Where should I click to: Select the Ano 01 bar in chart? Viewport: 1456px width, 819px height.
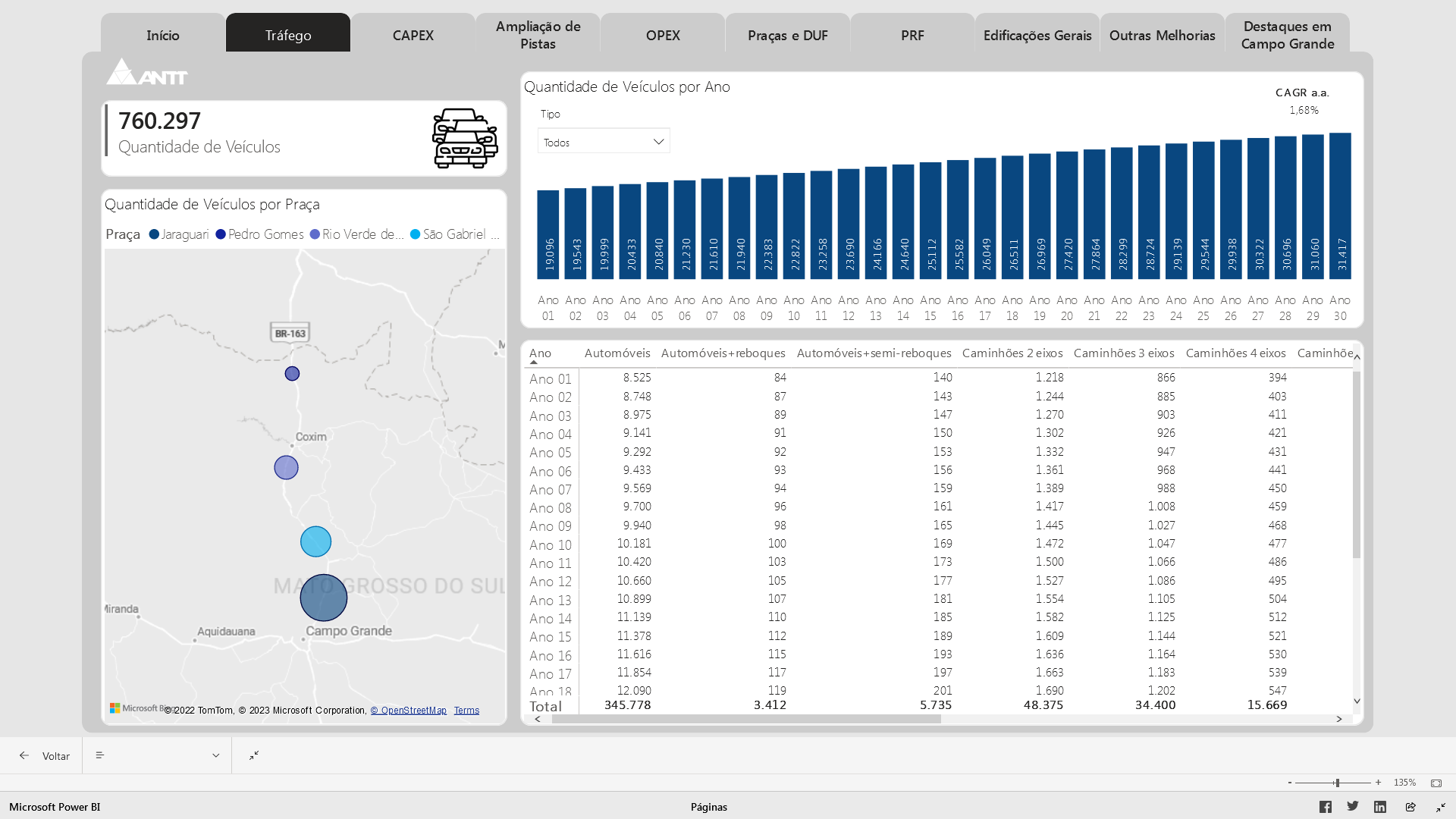[x=548, y=234]
